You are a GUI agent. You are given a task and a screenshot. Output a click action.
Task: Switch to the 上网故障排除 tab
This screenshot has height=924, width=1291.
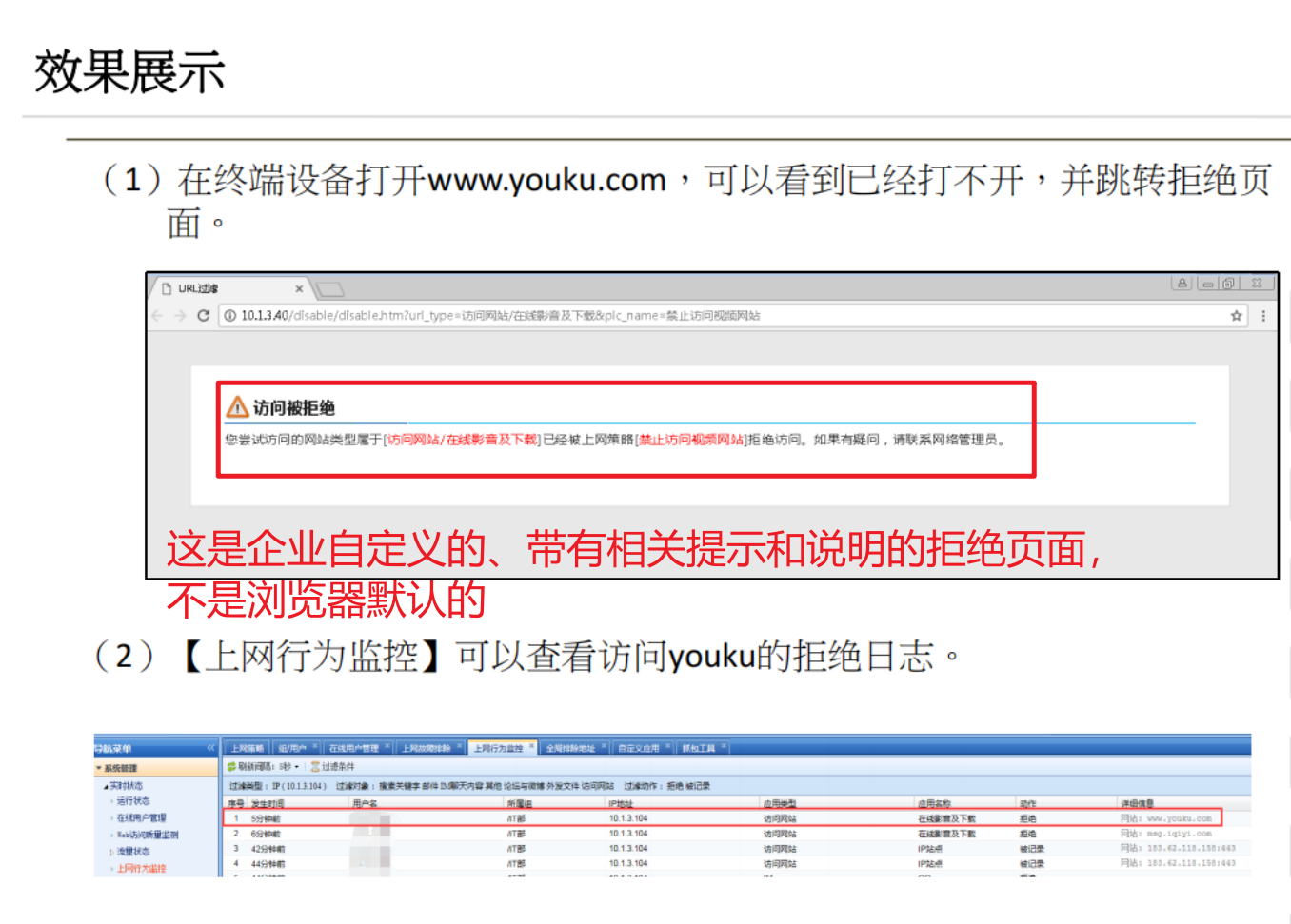coord(430,748)
